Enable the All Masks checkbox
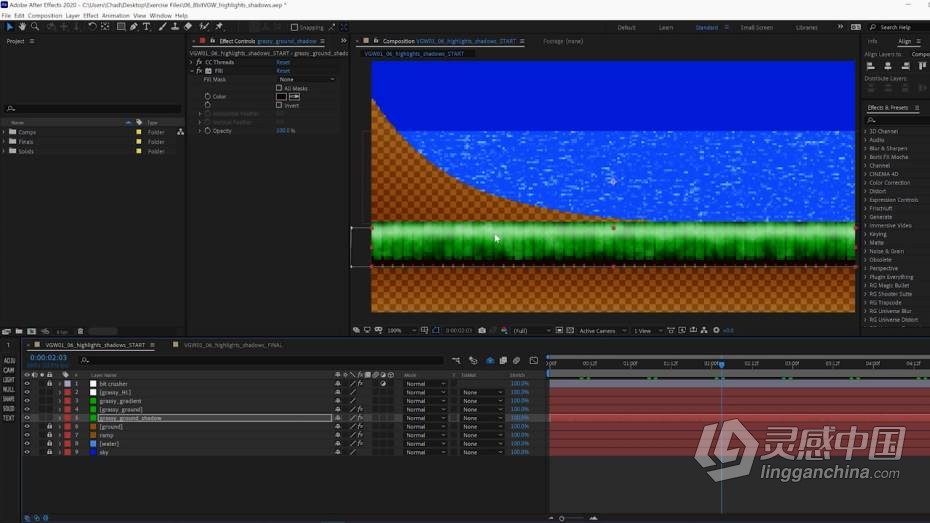 point(279,88)
